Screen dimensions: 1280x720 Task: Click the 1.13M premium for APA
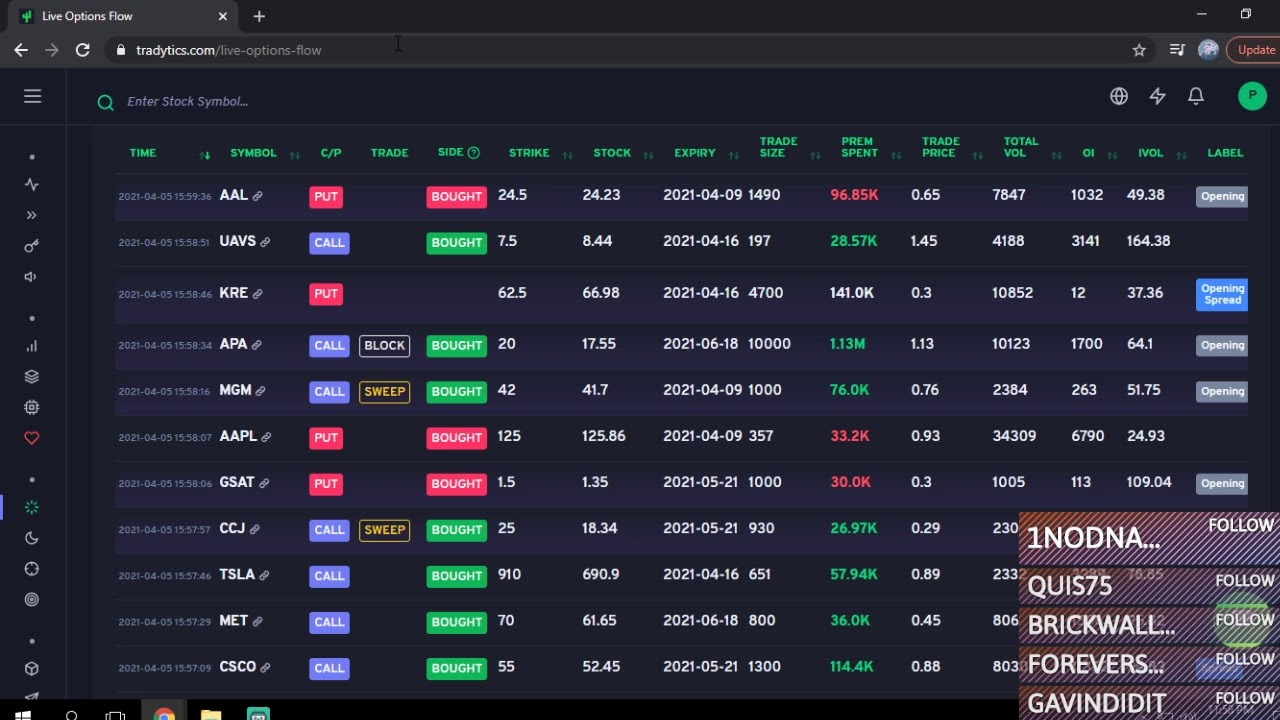[x=848, y=344]
